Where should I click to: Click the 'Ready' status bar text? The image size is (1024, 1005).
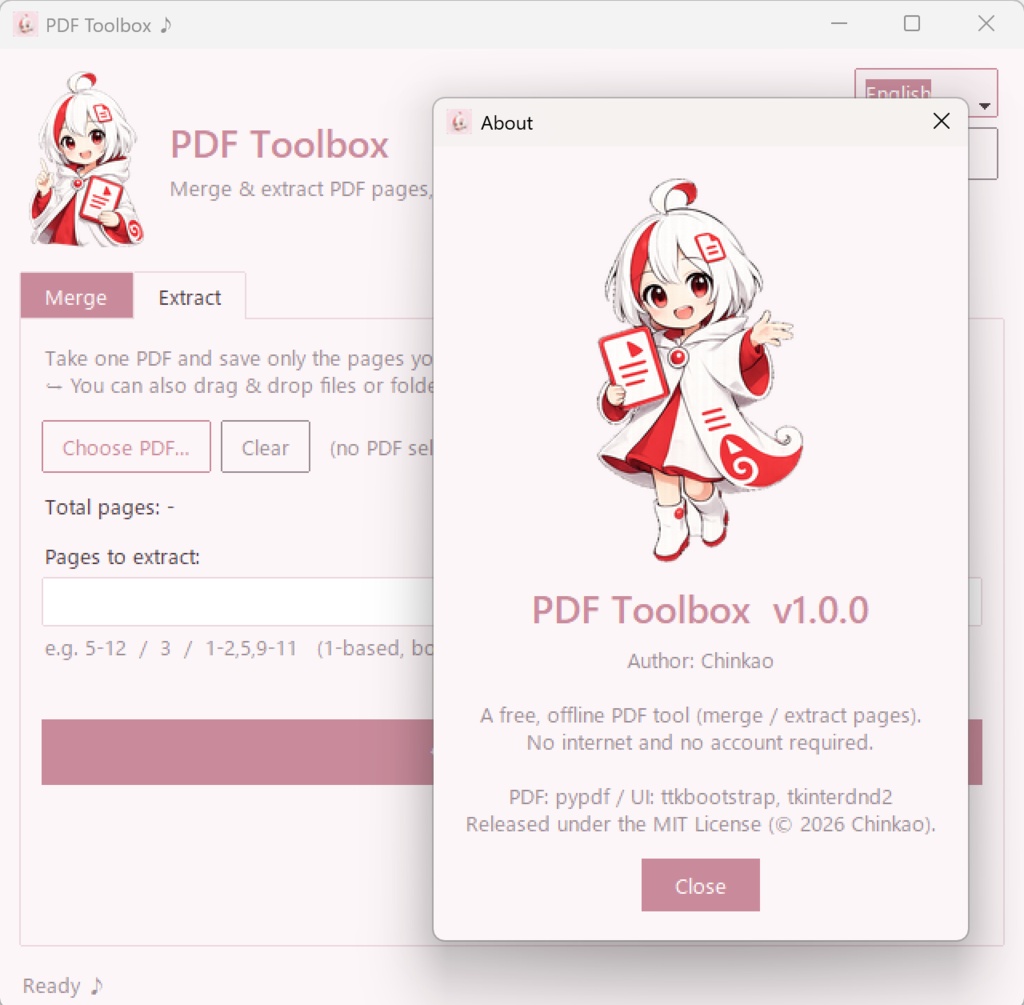click(x=63, y=985)
